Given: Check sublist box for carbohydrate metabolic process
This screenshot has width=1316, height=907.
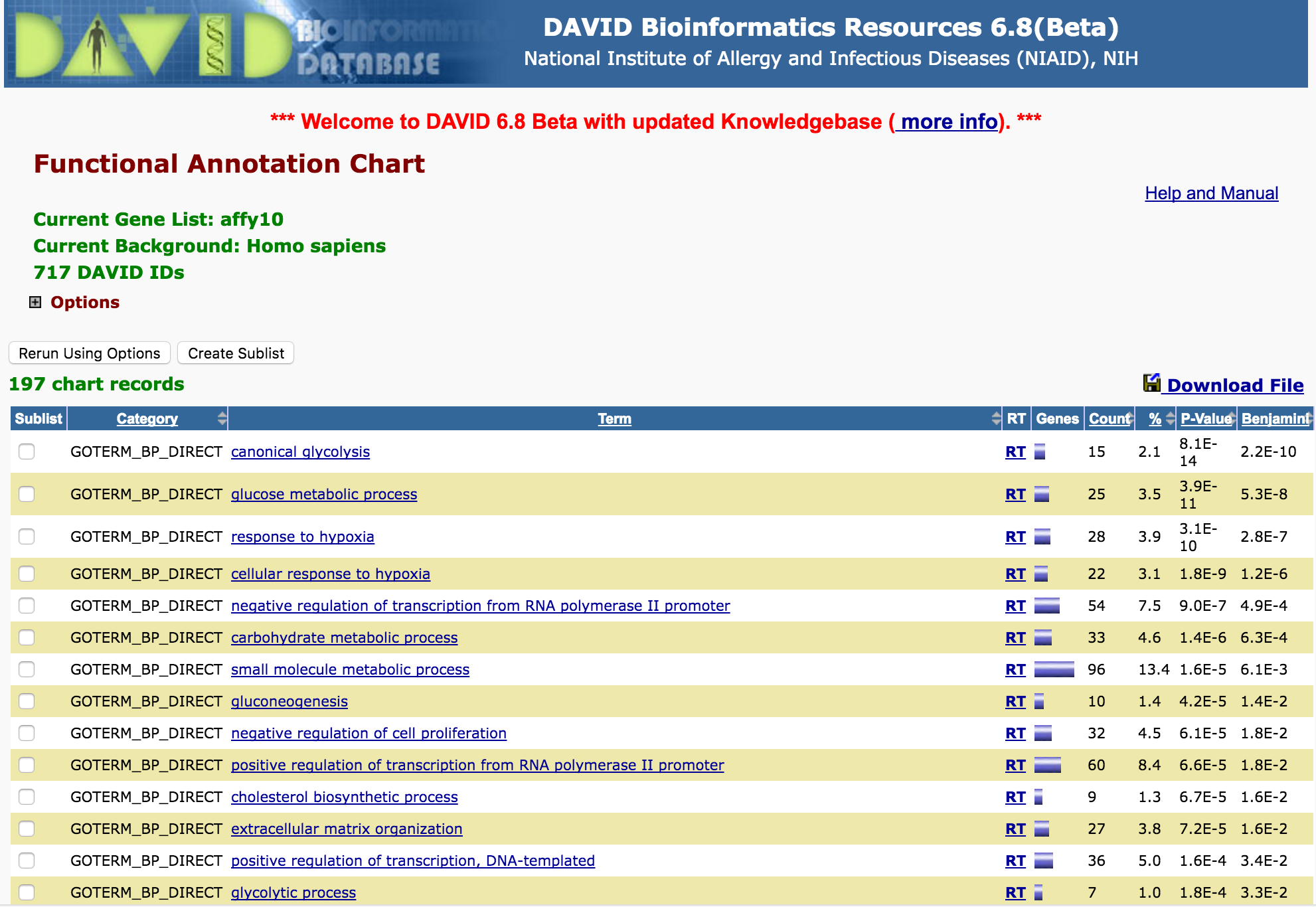Looking at the screenshot, I should pyautogui.click(x=27, y=637).
